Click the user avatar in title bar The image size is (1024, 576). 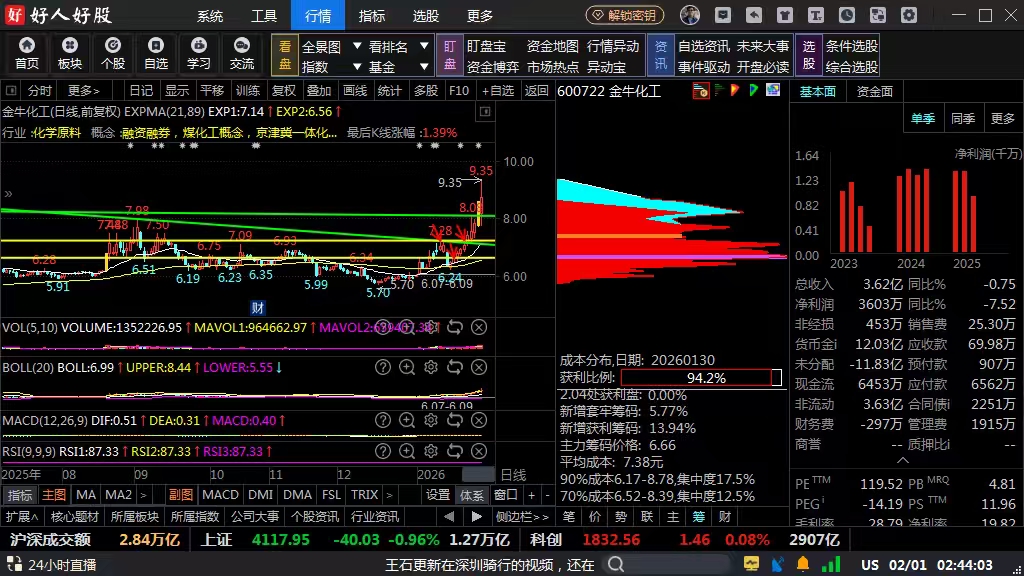(690, 15)
